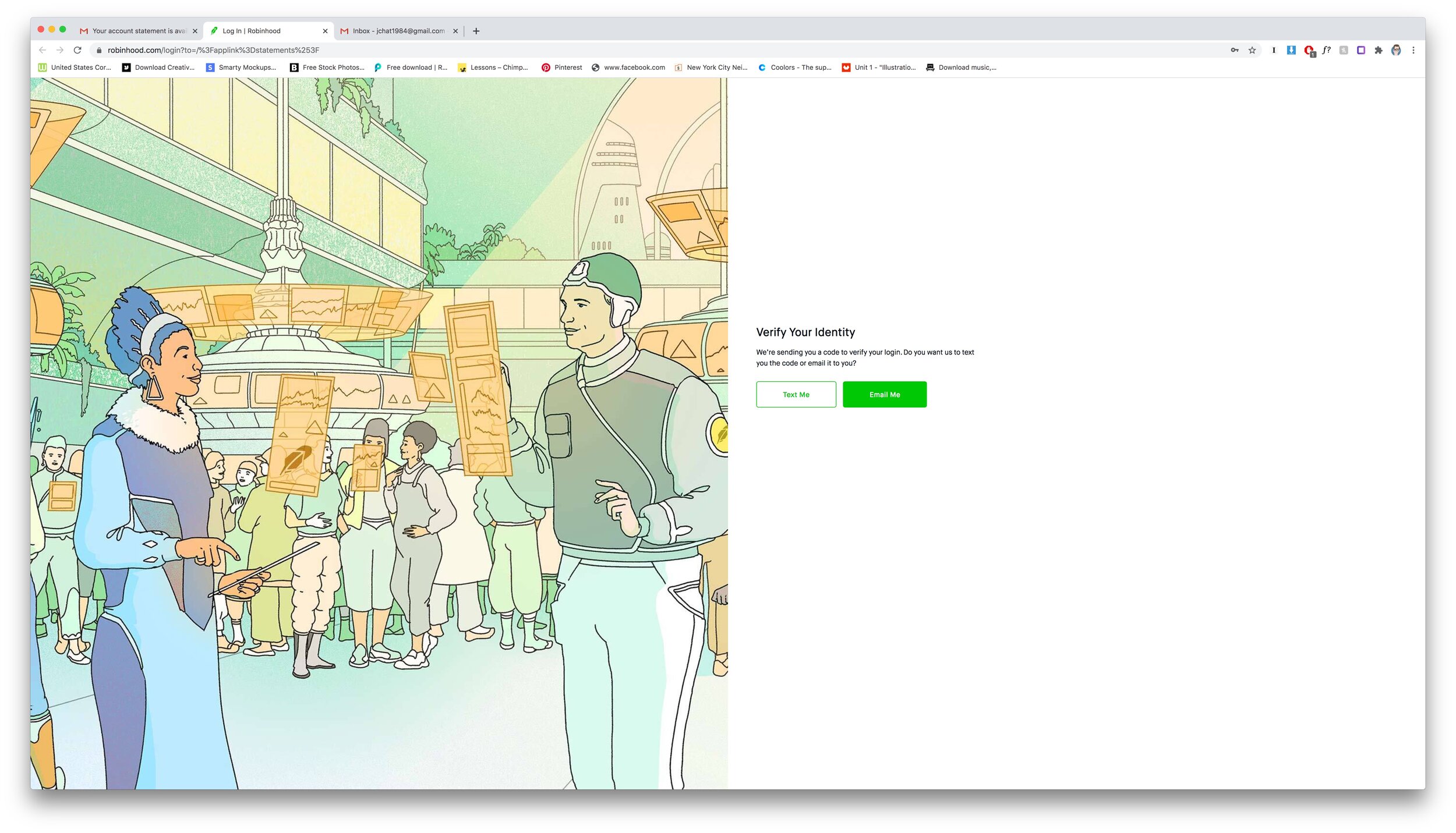The height and width of the screenshot is (833, 1456).
Task: Click the OneTab extension icon with badge
Action: pos(1309,50)
